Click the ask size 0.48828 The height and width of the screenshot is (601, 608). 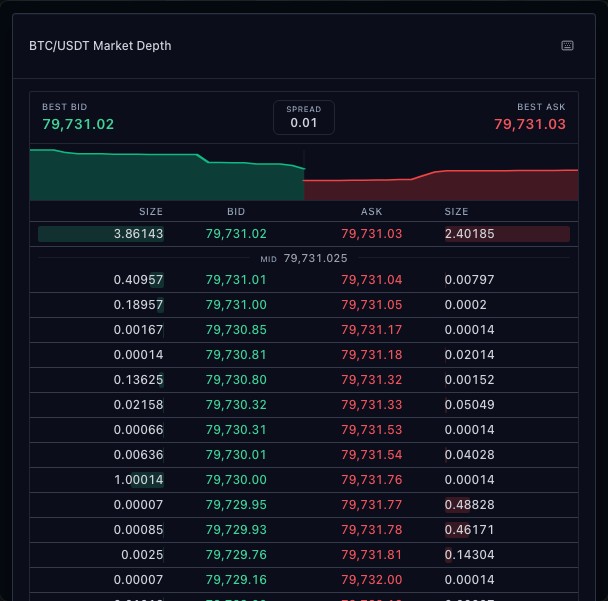tap(470, 505)
